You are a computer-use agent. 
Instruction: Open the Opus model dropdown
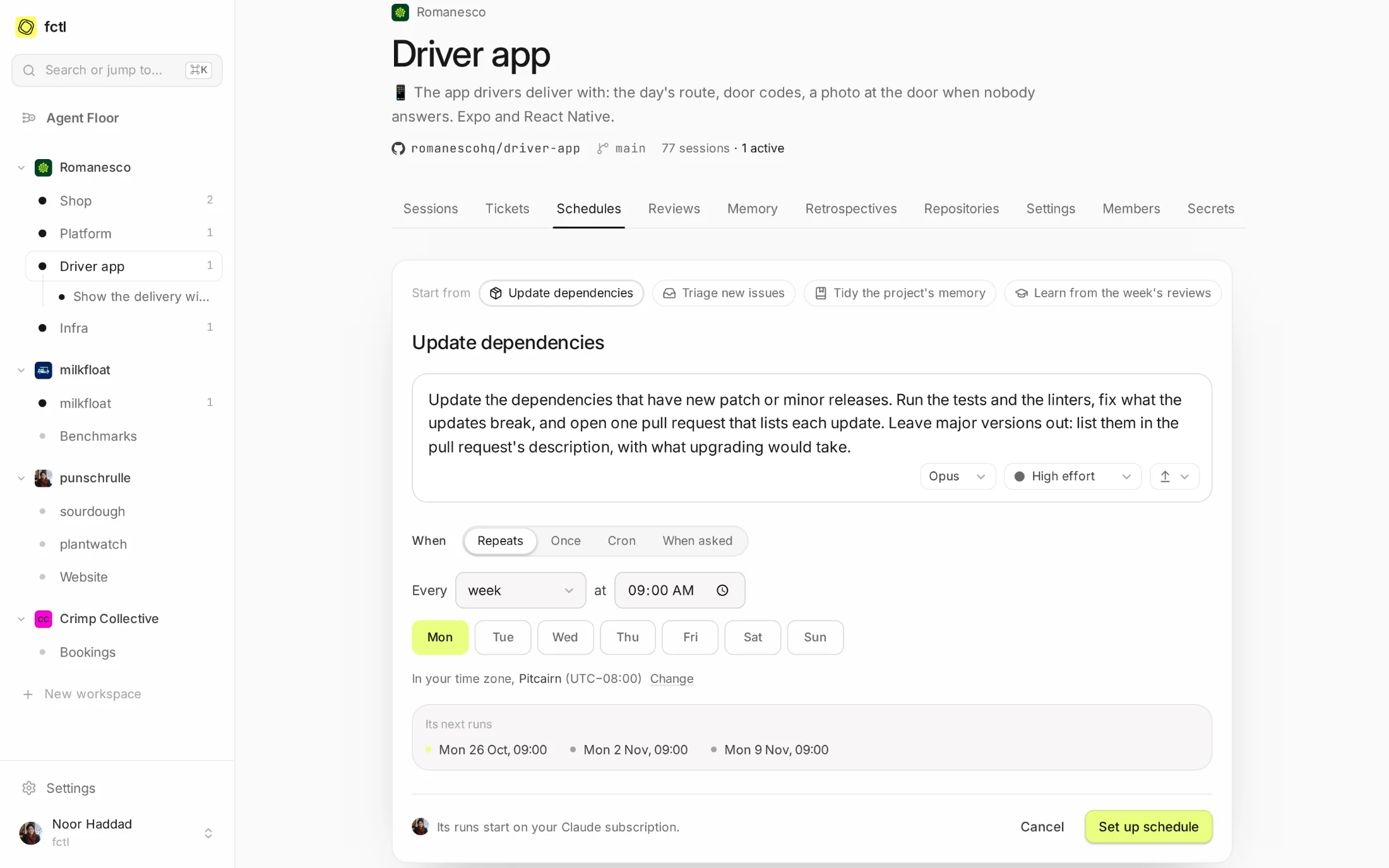pyautogui.click(x=957, y=477)
